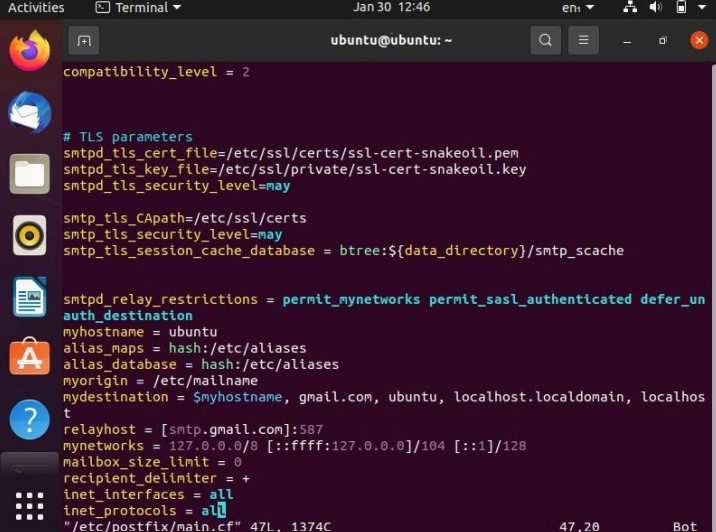Image resolution: width=716 pixels, height=532 pixels.
Task: Open Rhythmbox music player icon
Action: click(x=30, y=235)
